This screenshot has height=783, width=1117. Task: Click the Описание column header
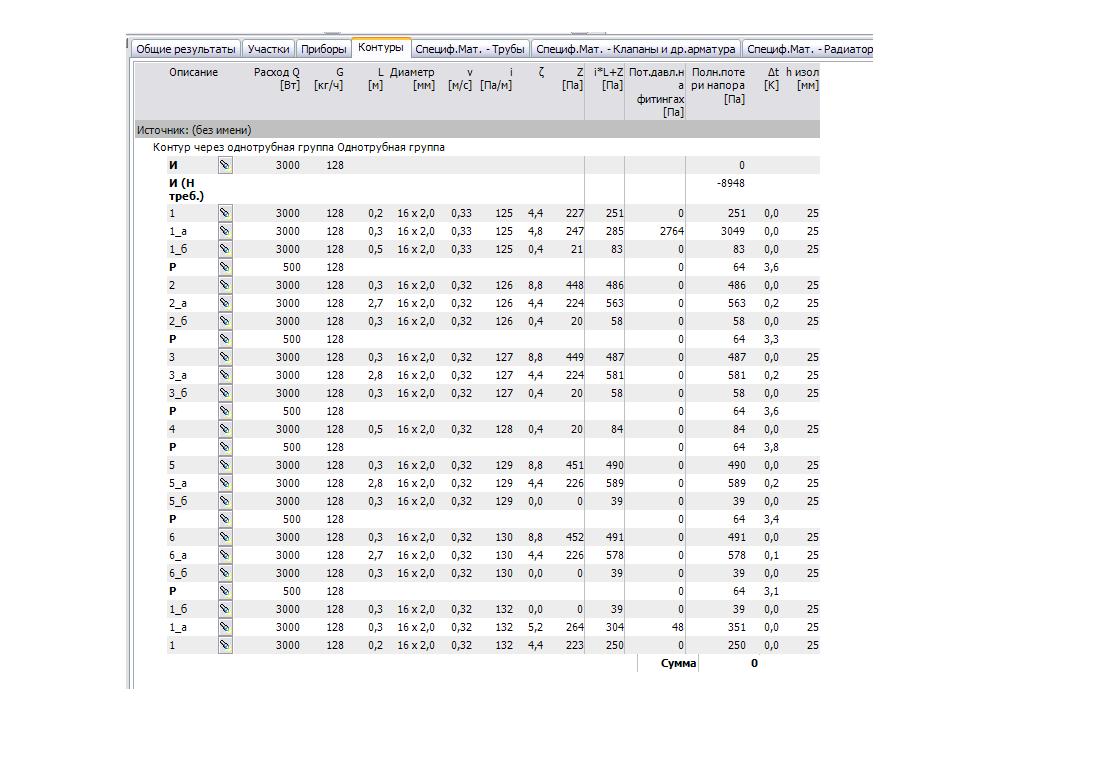[193, 73]
